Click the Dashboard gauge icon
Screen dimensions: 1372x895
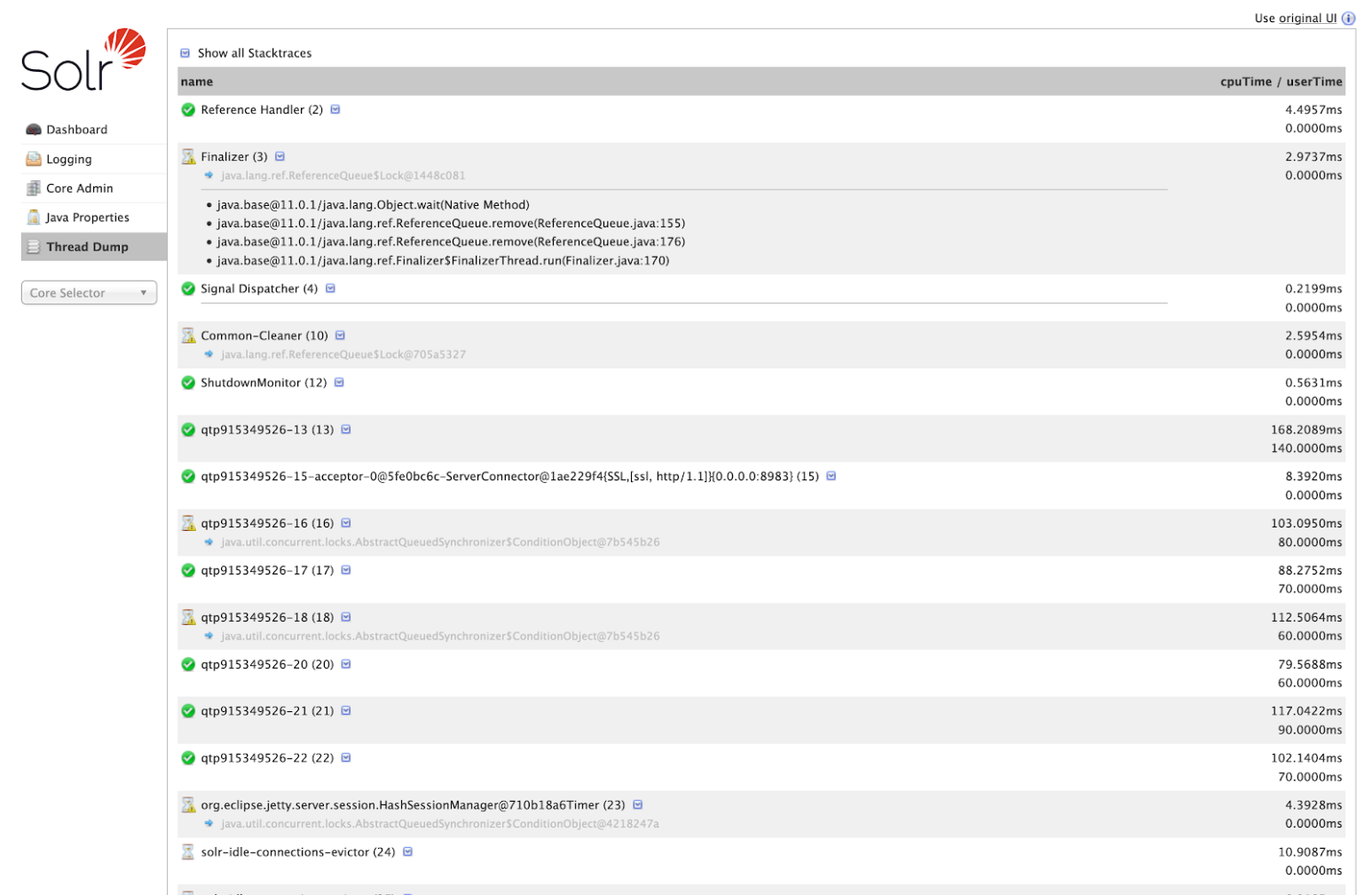click(x=34, y=130)
